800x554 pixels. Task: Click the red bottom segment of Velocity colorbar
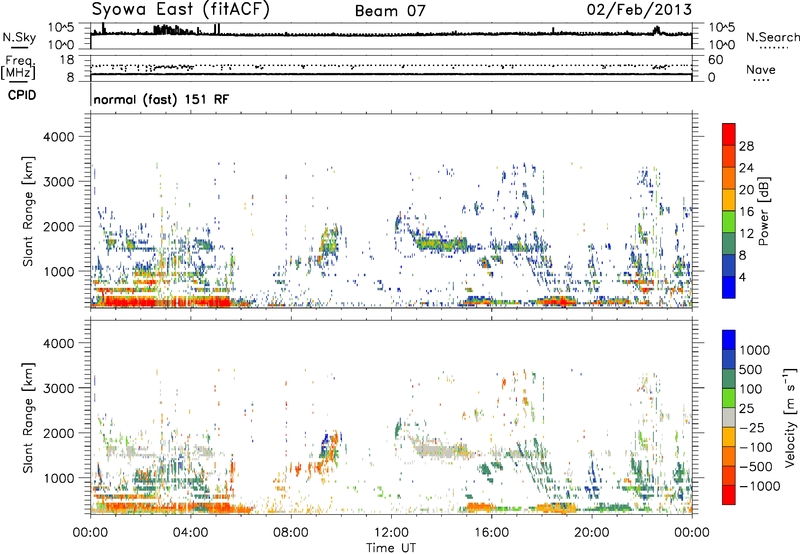click(x=729, y=495)
